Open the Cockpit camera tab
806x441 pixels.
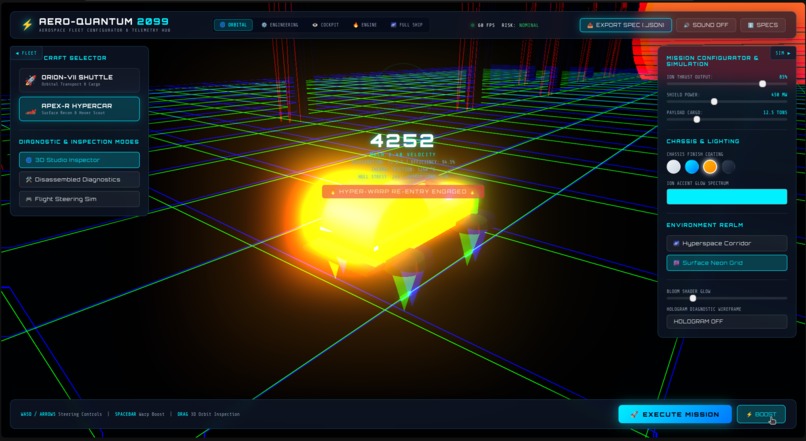[x=325, y=25]
